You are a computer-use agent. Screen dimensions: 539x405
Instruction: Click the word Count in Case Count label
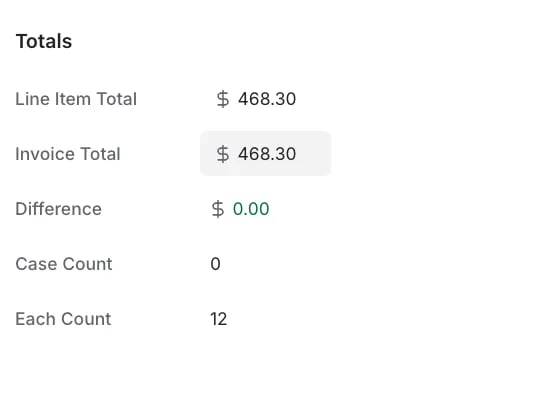point(87,264)
